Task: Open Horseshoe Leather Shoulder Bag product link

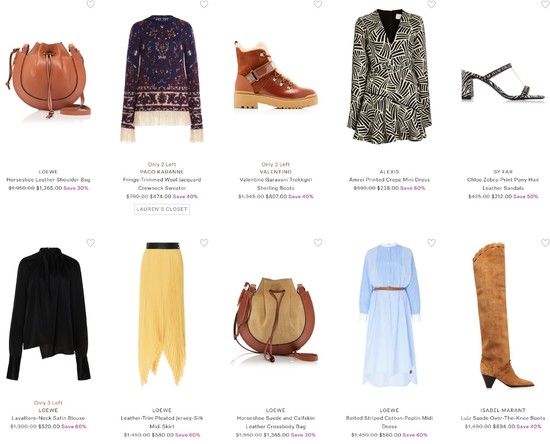Action: 48,180
